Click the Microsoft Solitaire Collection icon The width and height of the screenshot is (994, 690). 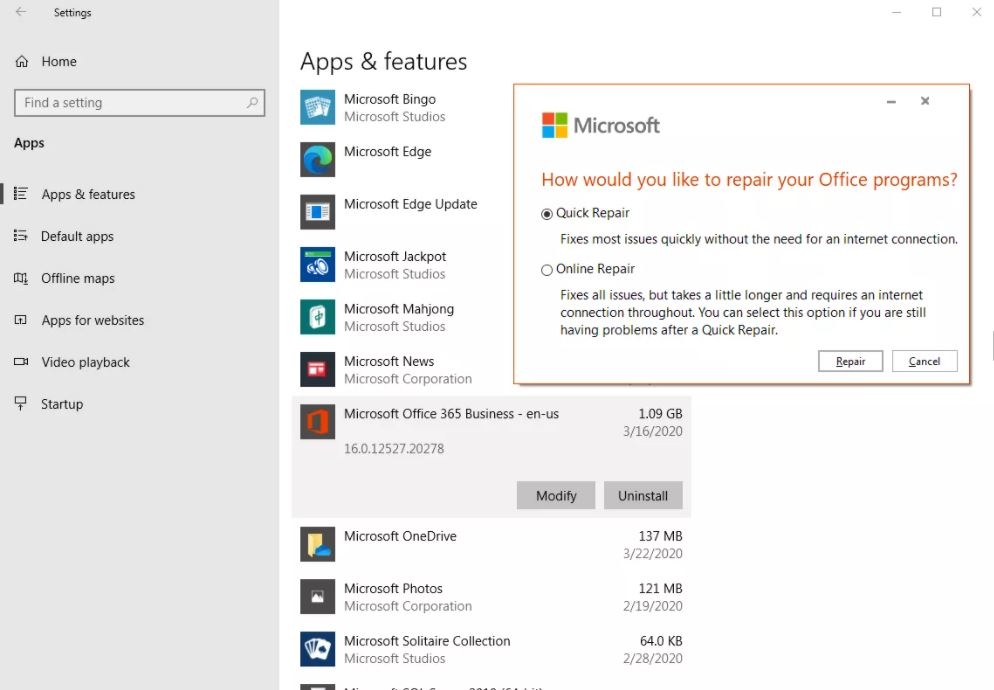tap(317, 649)
